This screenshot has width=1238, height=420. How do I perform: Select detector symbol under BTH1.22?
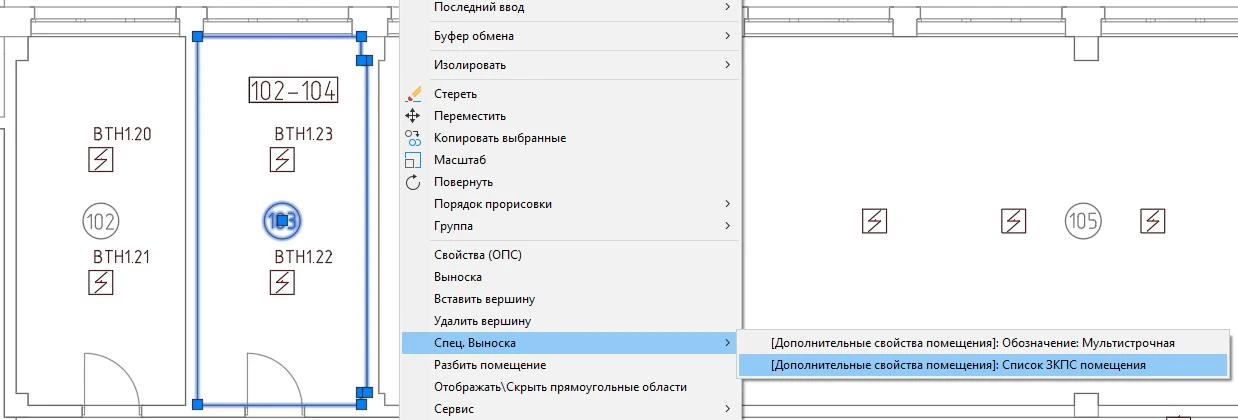tap(283, 283)
